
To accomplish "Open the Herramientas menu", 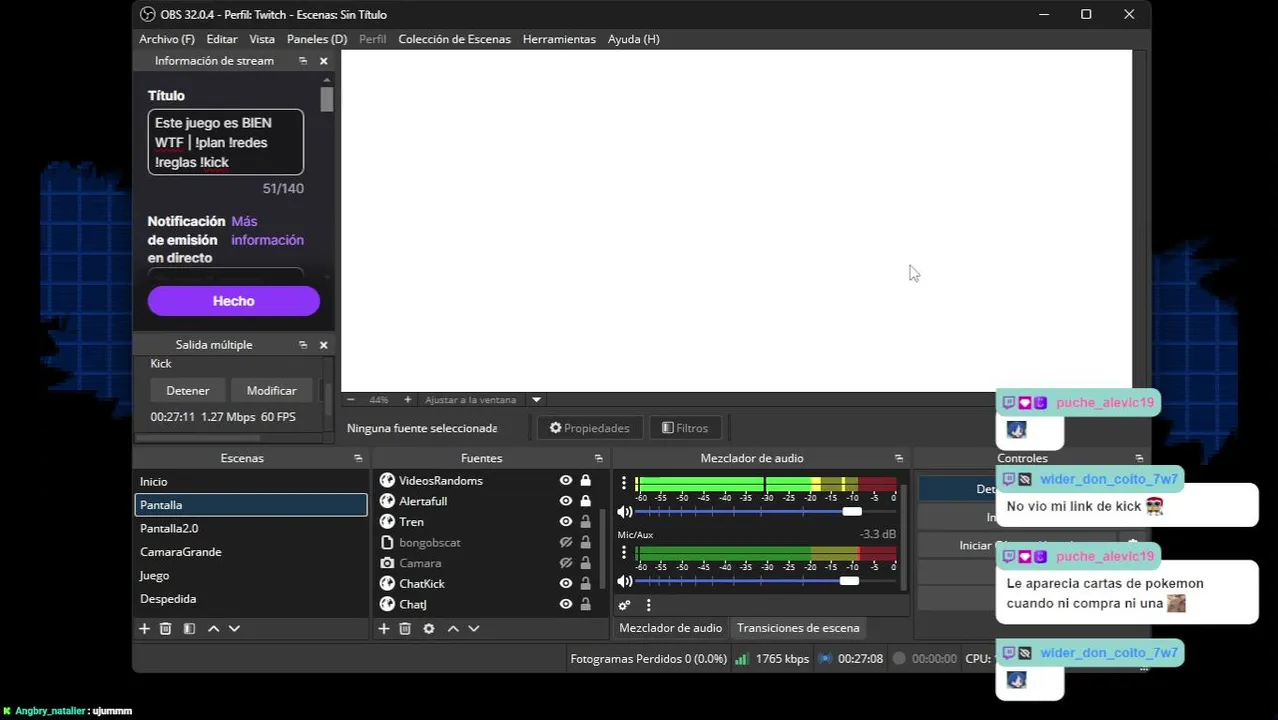I will pos(559,39).
